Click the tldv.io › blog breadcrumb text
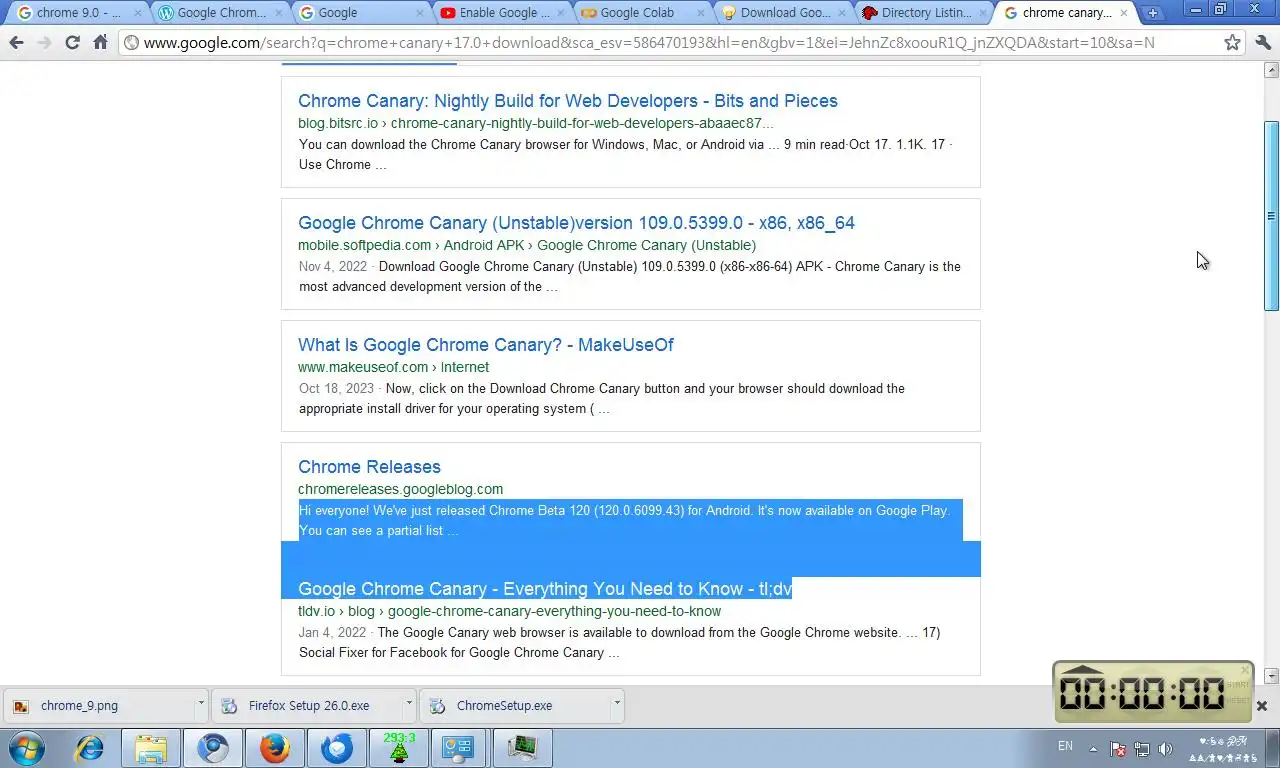 (x=509, y=611)
